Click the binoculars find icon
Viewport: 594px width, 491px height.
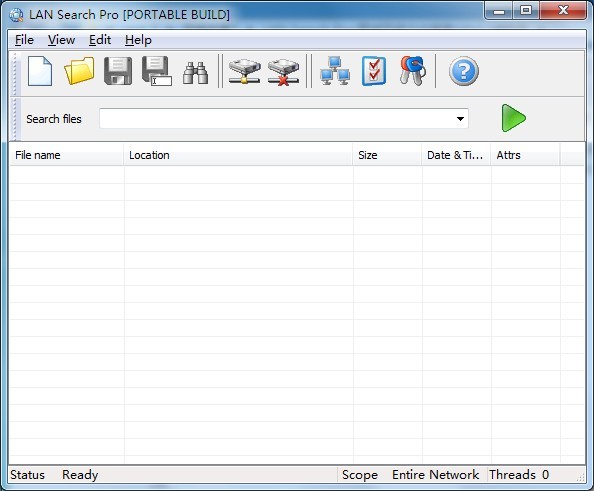[195, 72]
